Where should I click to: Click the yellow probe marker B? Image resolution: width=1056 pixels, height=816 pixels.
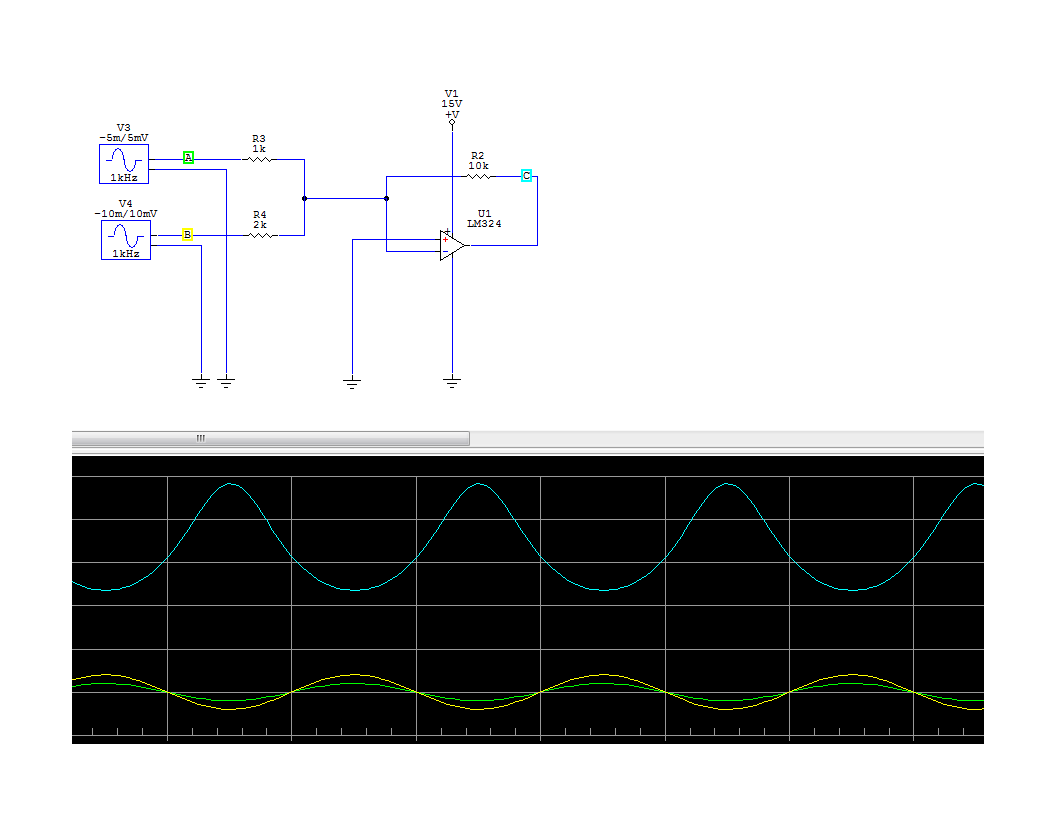187,235
